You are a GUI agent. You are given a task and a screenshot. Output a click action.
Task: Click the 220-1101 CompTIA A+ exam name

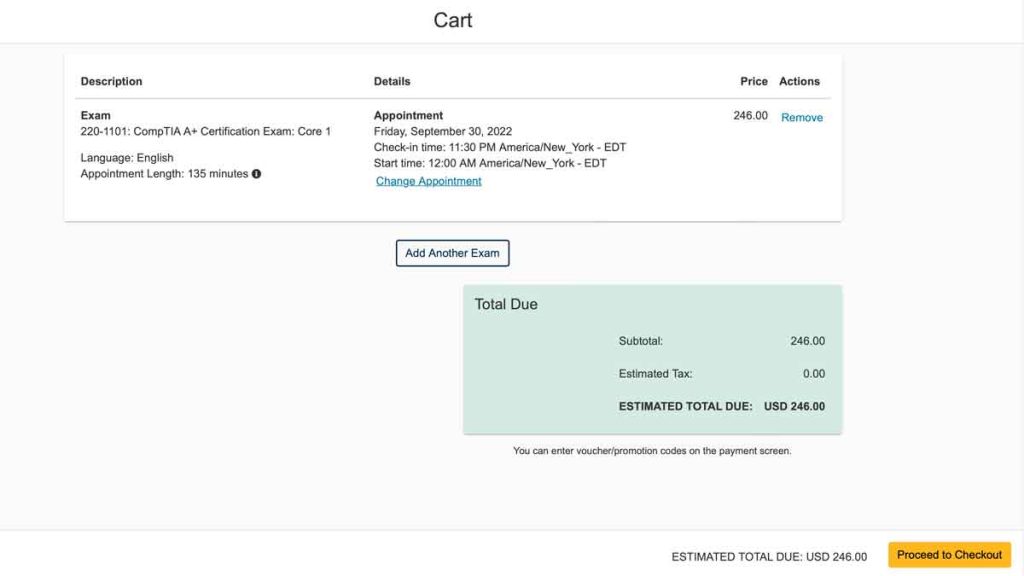205,132
